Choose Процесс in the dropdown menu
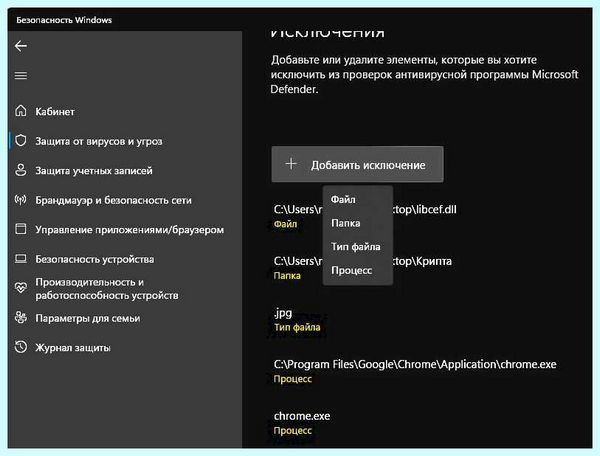 pyautogui.click(x=352, y=270)
